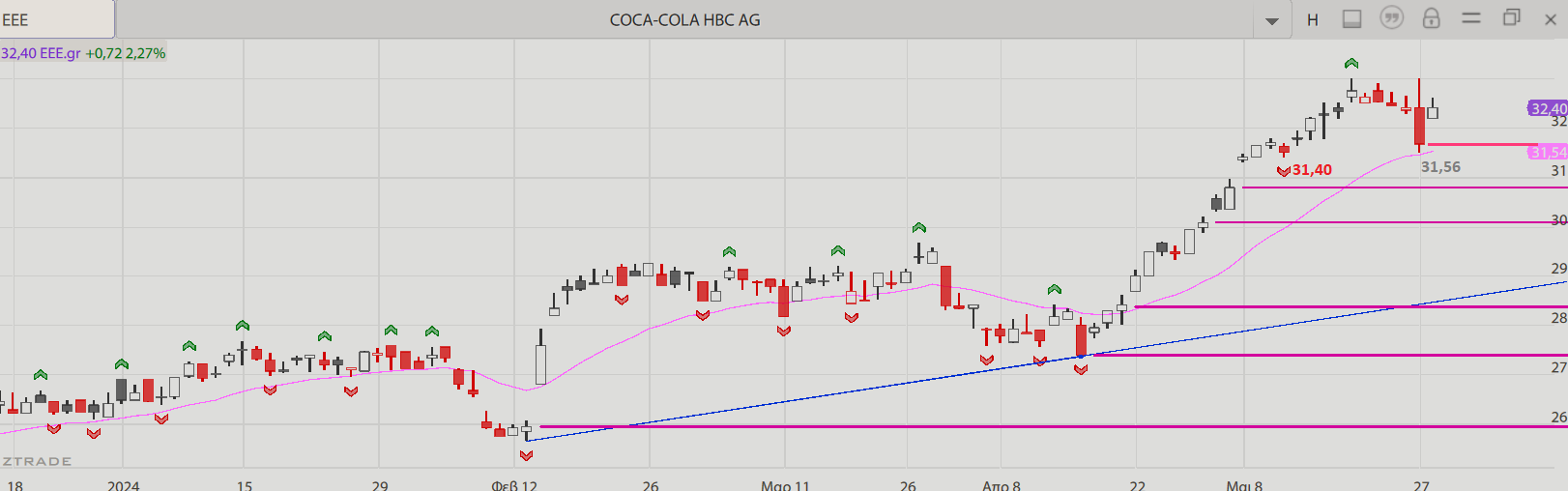The width and height of the screenshot is (1568, 491).
Task: Open the quotation-mark comments icon
Action: click(1391, 17)
